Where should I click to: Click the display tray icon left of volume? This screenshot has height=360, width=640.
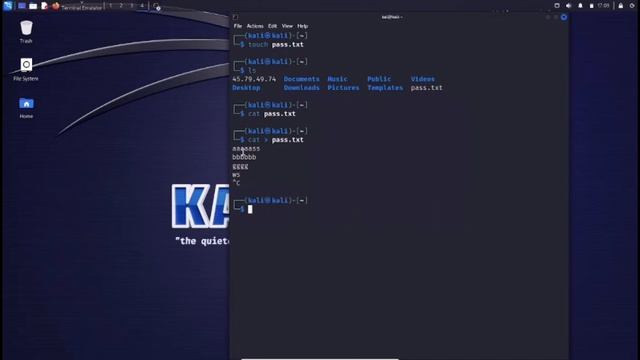coord(557,6)
